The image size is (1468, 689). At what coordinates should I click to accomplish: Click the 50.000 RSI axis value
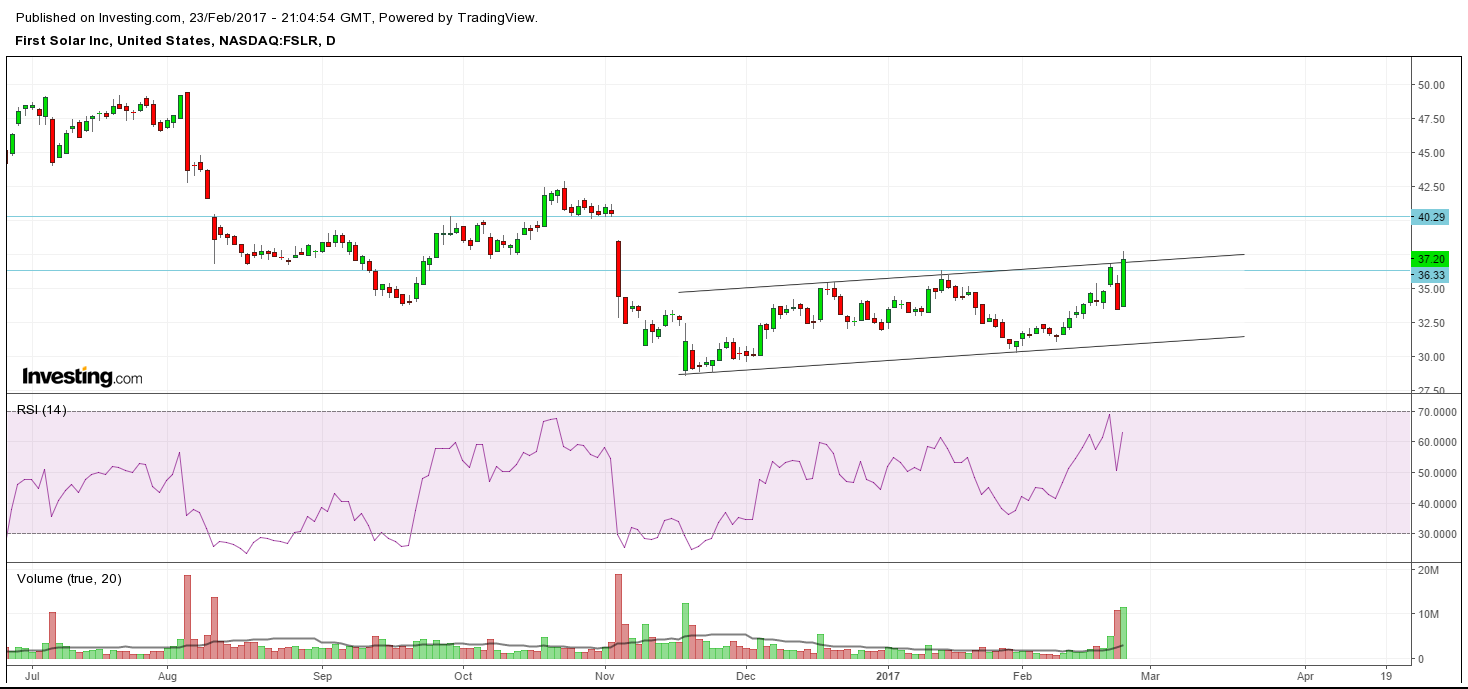point(1436,473)
